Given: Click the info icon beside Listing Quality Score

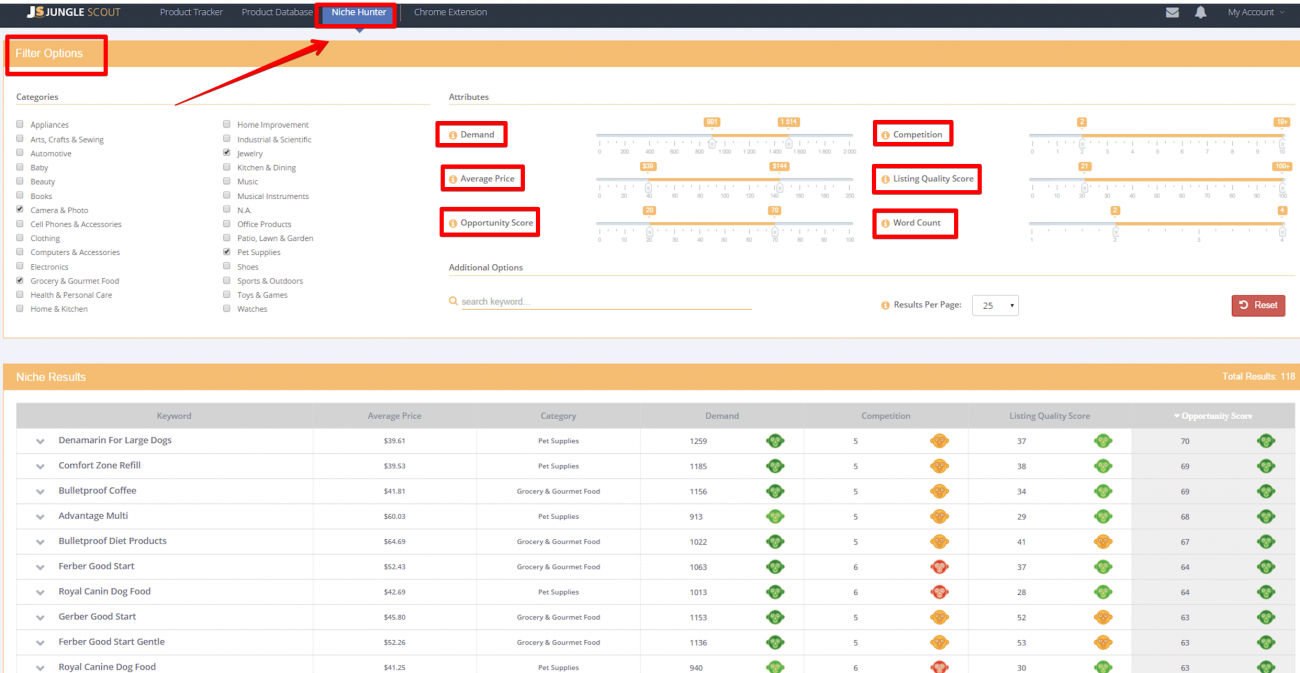Looking at the screenshot, I should pos(885,180).
